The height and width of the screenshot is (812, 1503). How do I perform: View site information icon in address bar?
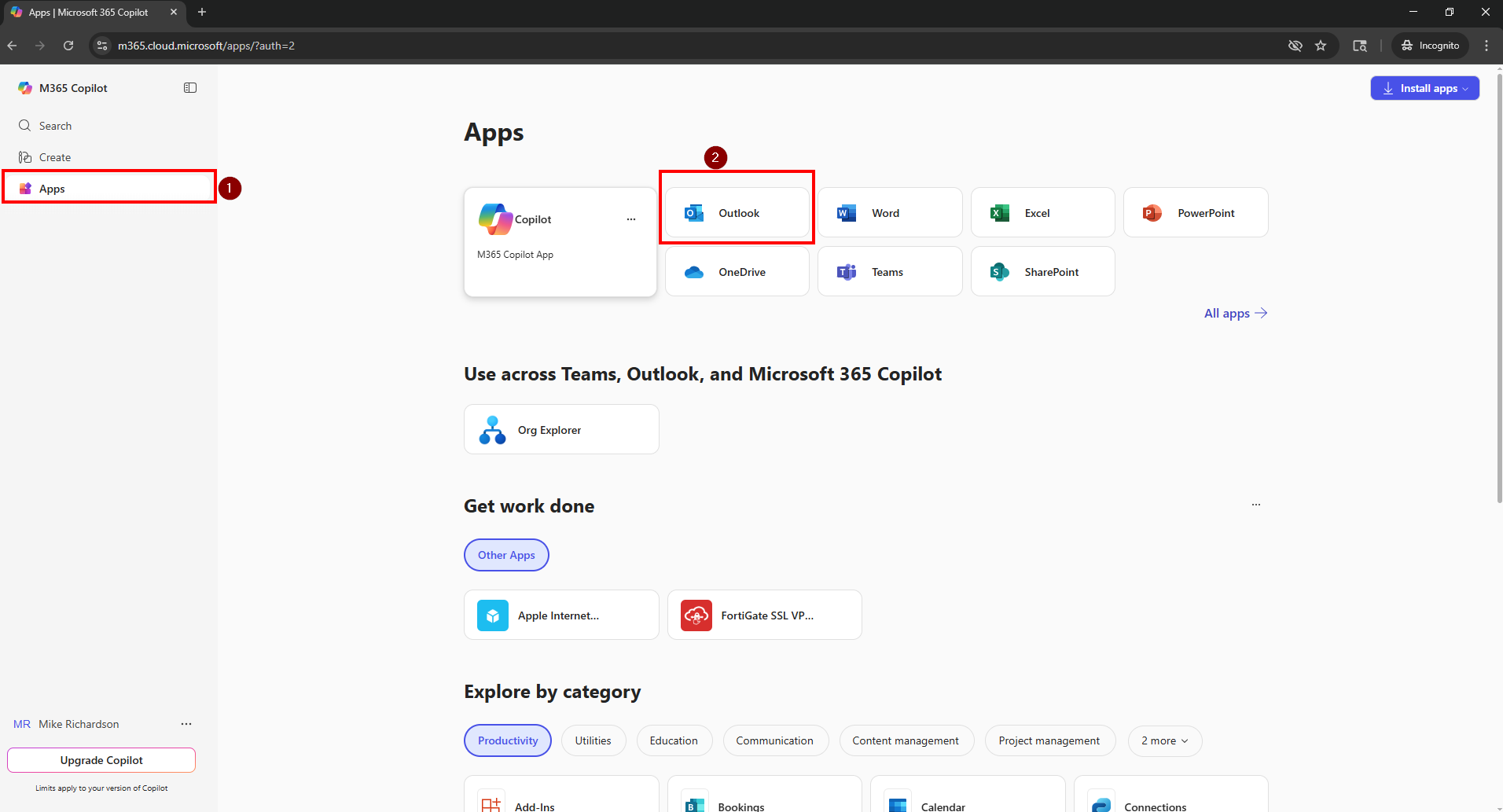102,46
